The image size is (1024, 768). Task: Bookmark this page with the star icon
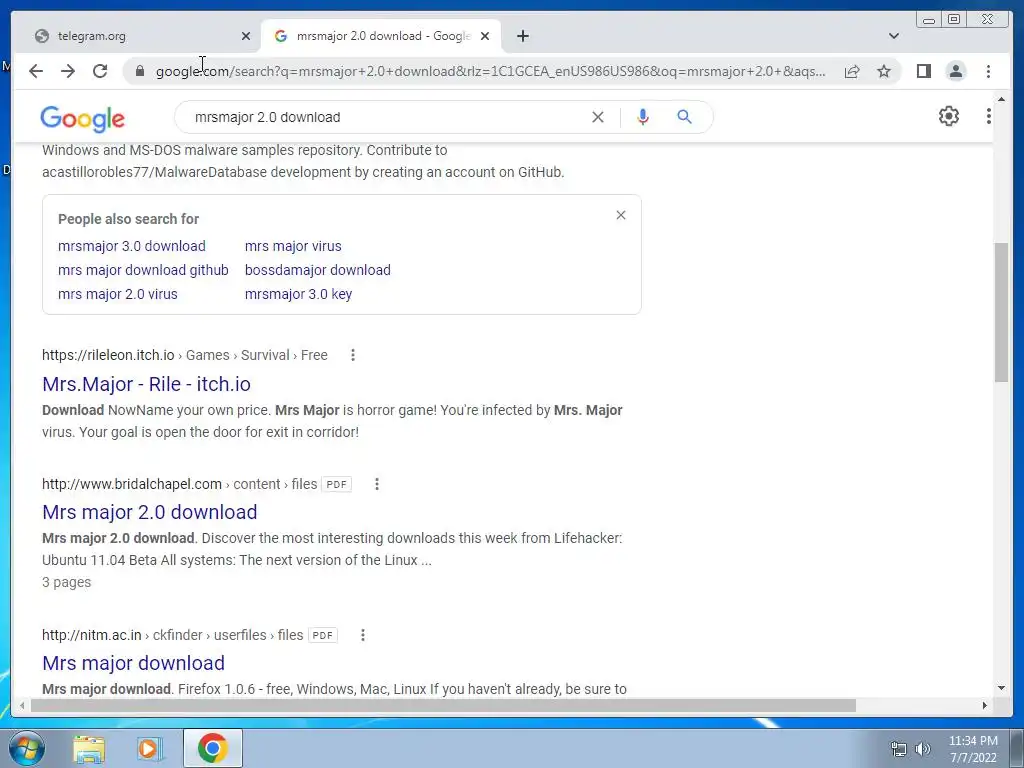pos(884,71)
